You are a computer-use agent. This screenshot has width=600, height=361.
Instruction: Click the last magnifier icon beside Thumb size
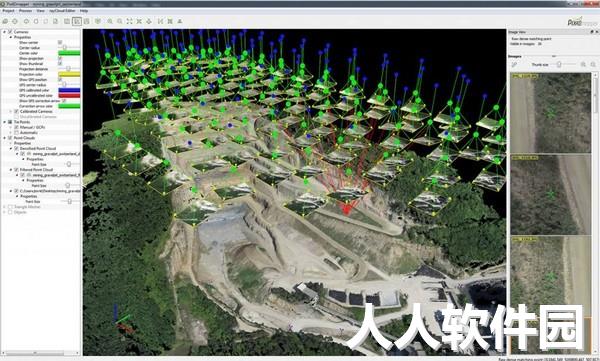click(x=593, y=65)
